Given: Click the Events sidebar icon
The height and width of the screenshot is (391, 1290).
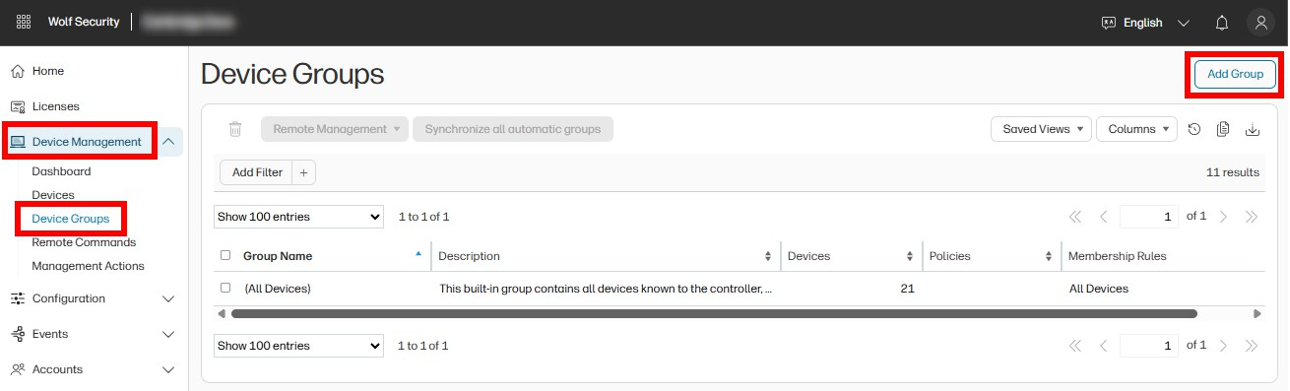Looking at the screenshot, I should coord(17,334).
